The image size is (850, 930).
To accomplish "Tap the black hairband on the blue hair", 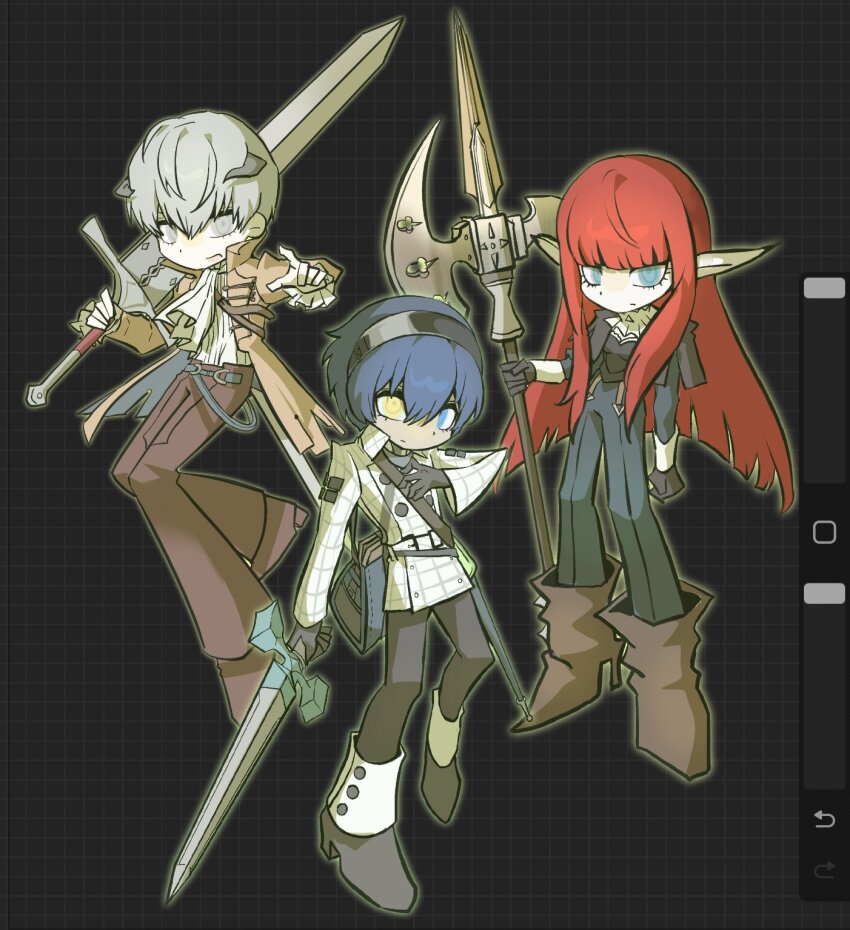I will pyautogui.click(x=410, y=325).
